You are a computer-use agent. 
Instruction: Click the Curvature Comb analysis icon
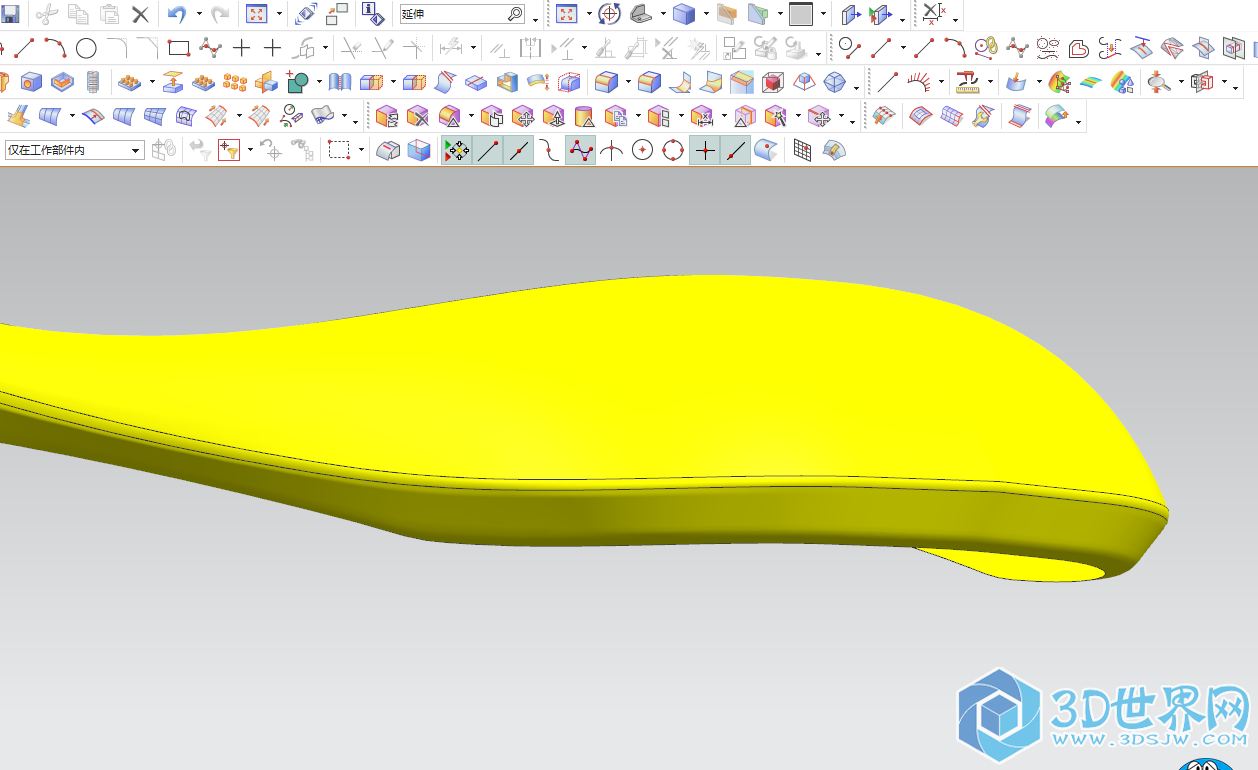coord(920,82)
